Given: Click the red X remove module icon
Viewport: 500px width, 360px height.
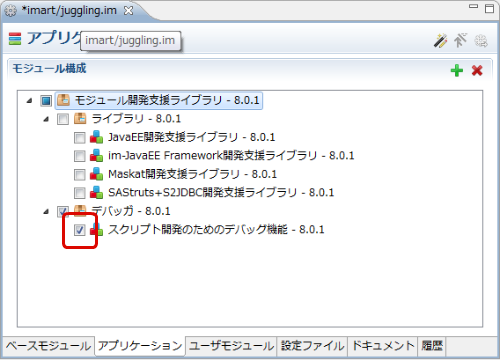Looking at the screenshot, I should coord(477,70).
